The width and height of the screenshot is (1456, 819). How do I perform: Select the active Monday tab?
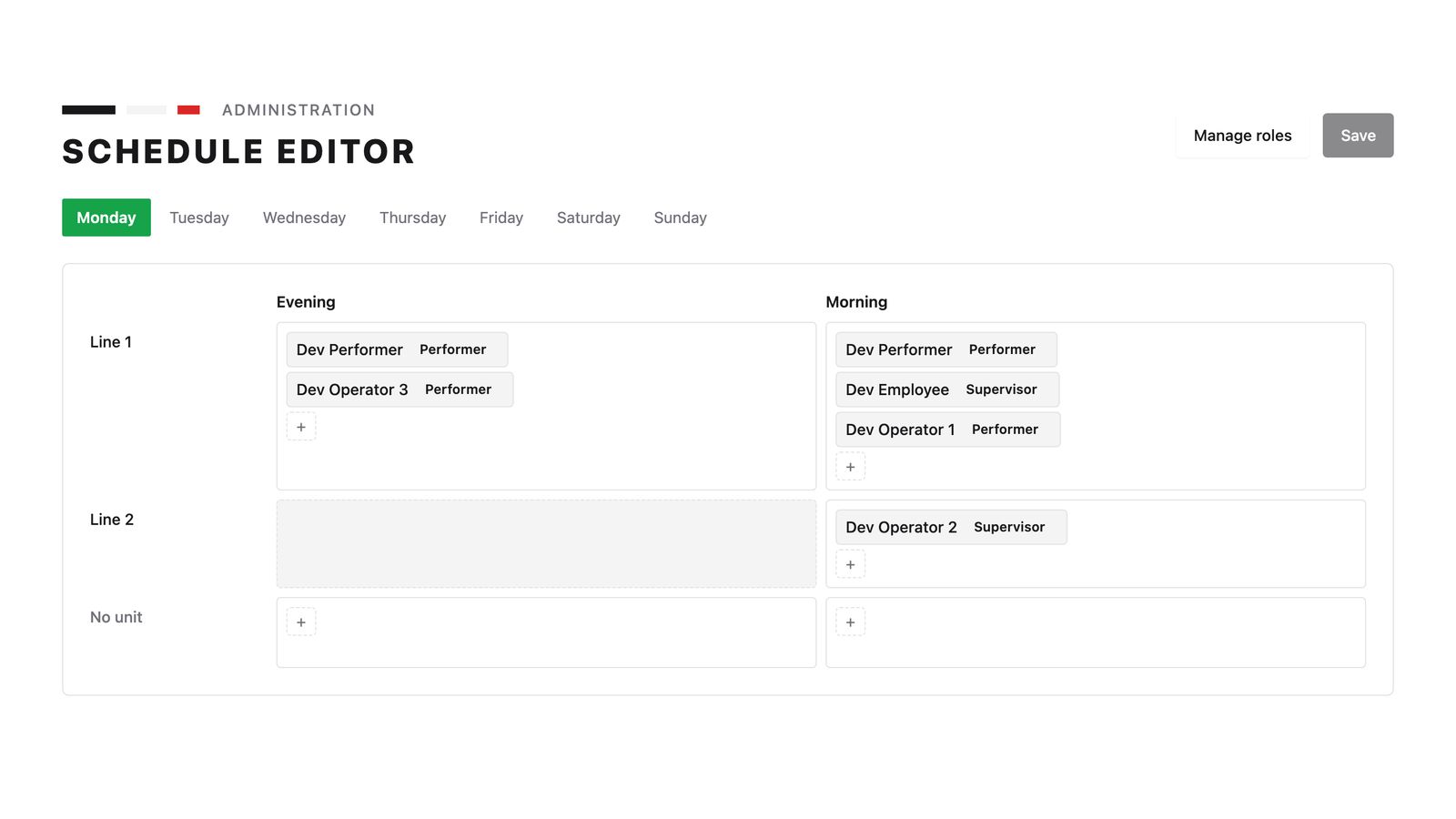pos(106,217)
